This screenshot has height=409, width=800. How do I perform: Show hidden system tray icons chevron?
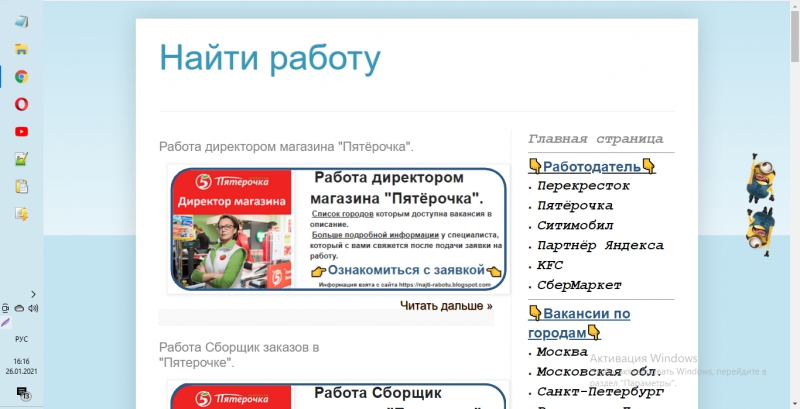(33, 294)
